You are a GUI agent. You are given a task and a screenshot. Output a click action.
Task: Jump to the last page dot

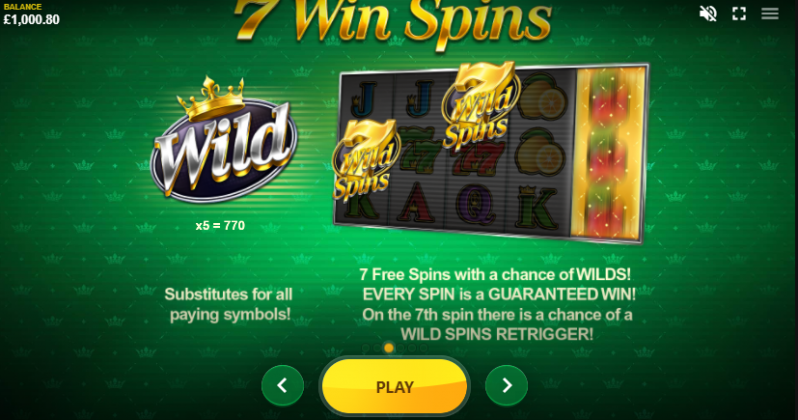coord(424,348)
